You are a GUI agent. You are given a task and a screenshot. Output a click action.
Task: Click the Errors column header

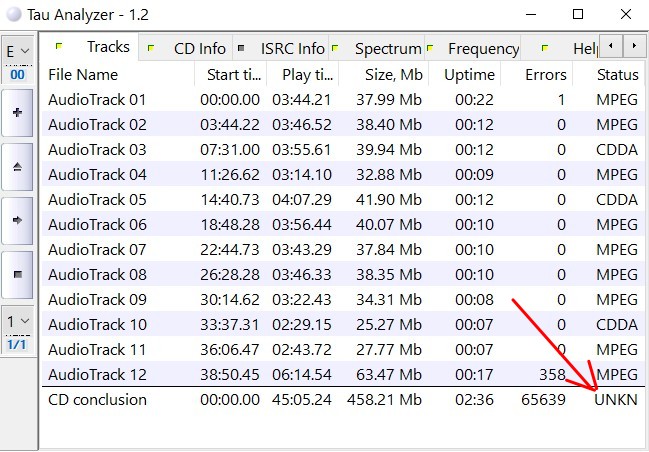[x=546, y=75]
